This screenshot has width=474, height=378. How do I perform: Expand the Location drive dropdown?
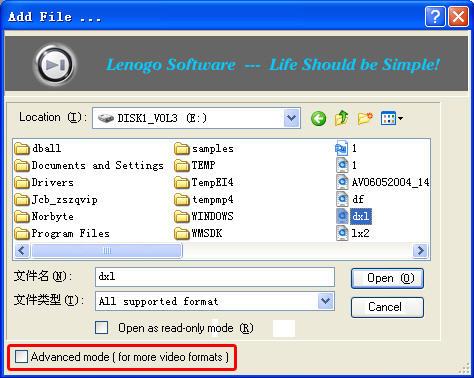[291, 118]
